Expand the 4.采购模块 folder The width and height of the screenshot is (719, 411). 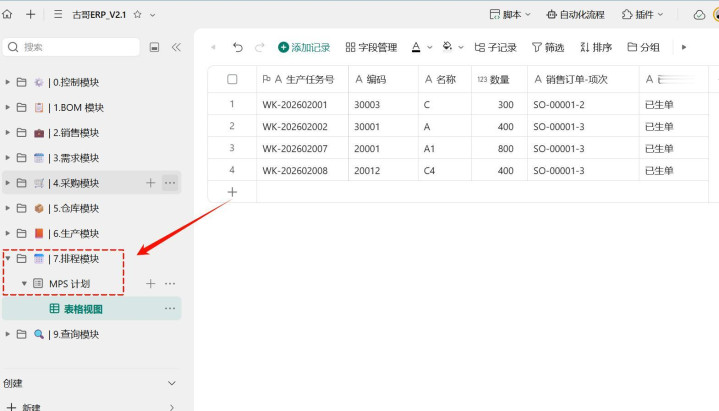[x=9, y=183]
